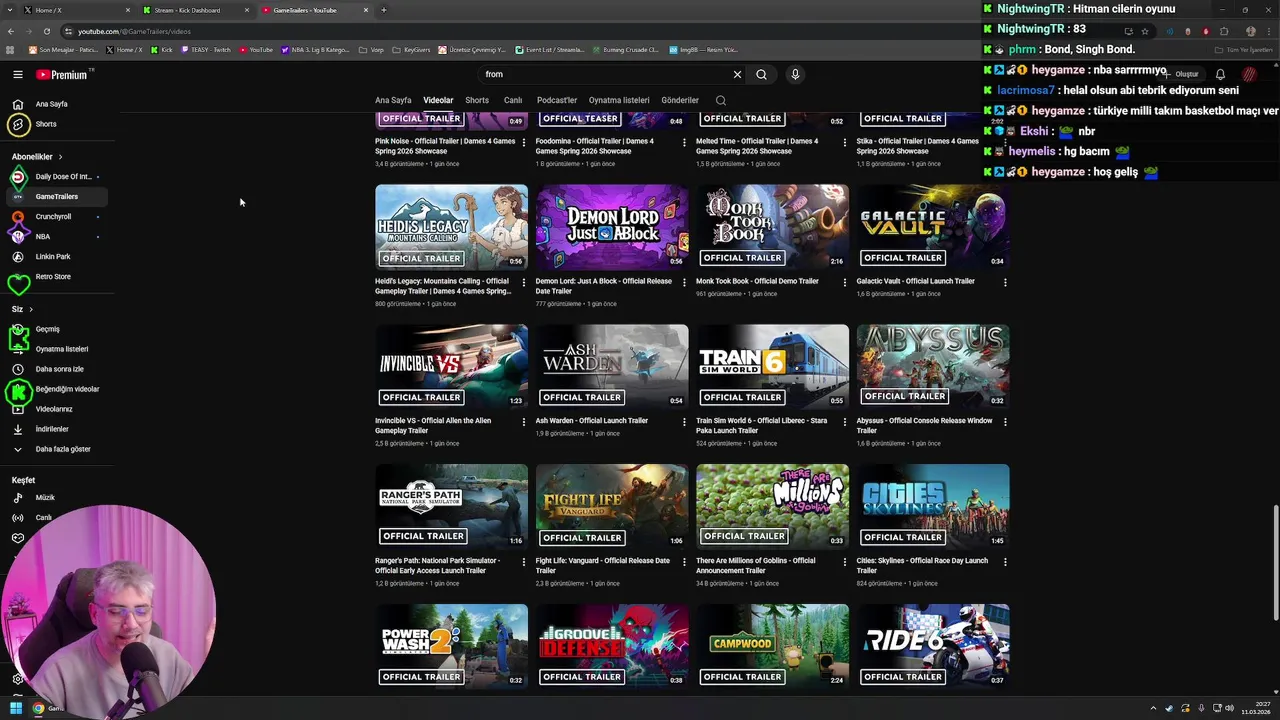Play There Are Millions of Goblins thumbnail
This screenshot has height=720, width=1280.
[772, 507]
